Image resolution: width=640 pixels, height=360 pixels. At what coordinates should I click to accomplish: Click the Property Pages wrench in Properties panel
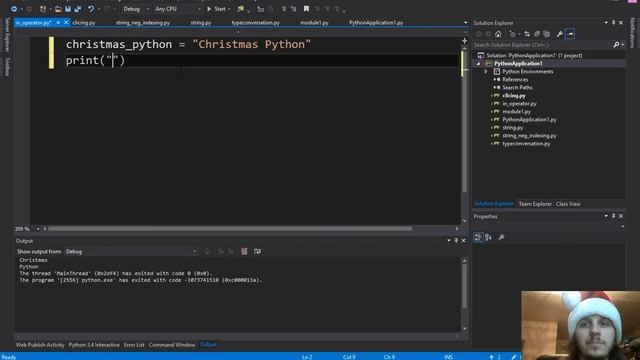click(x=502, y=237)
